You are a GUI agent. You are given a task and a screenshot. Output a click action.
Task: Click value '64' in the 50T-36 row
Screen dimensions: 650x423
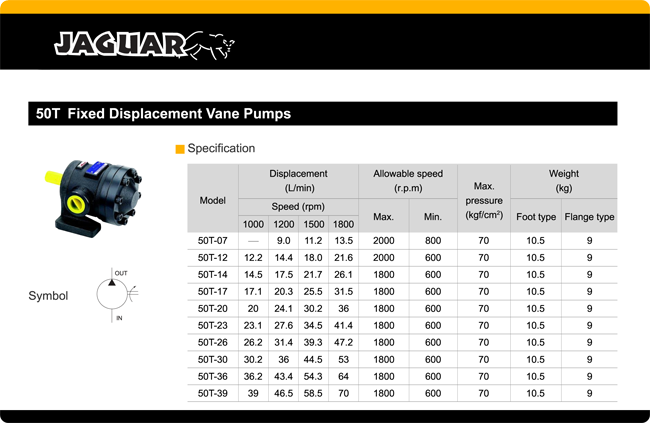click(344, 377)
